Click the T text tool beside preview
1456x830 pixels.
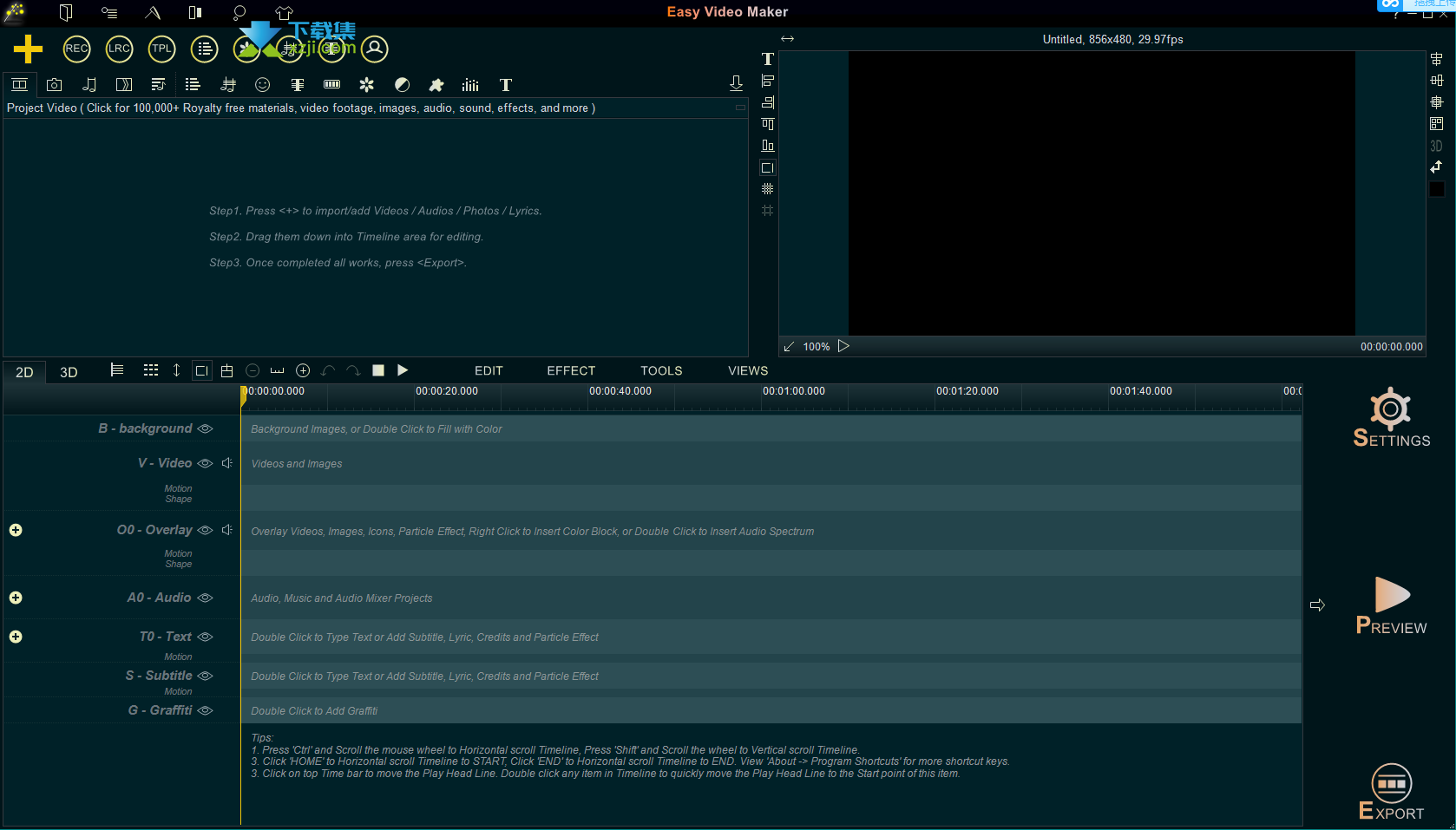click(x=767, y=59)
